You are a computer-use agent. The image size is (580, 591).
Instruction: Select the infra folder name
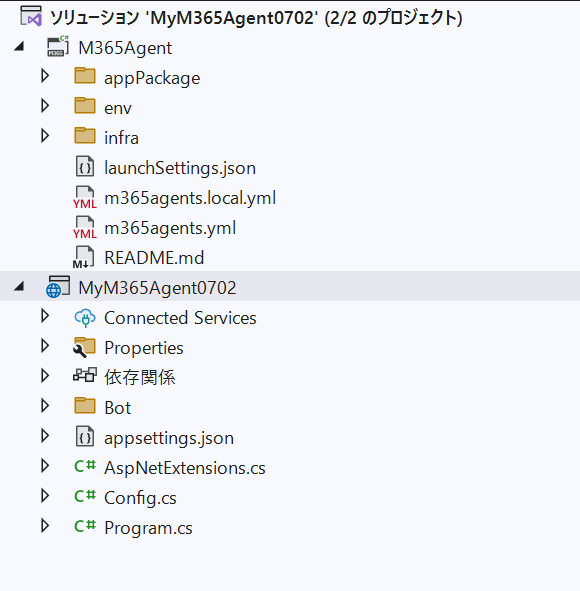[121, 138]
